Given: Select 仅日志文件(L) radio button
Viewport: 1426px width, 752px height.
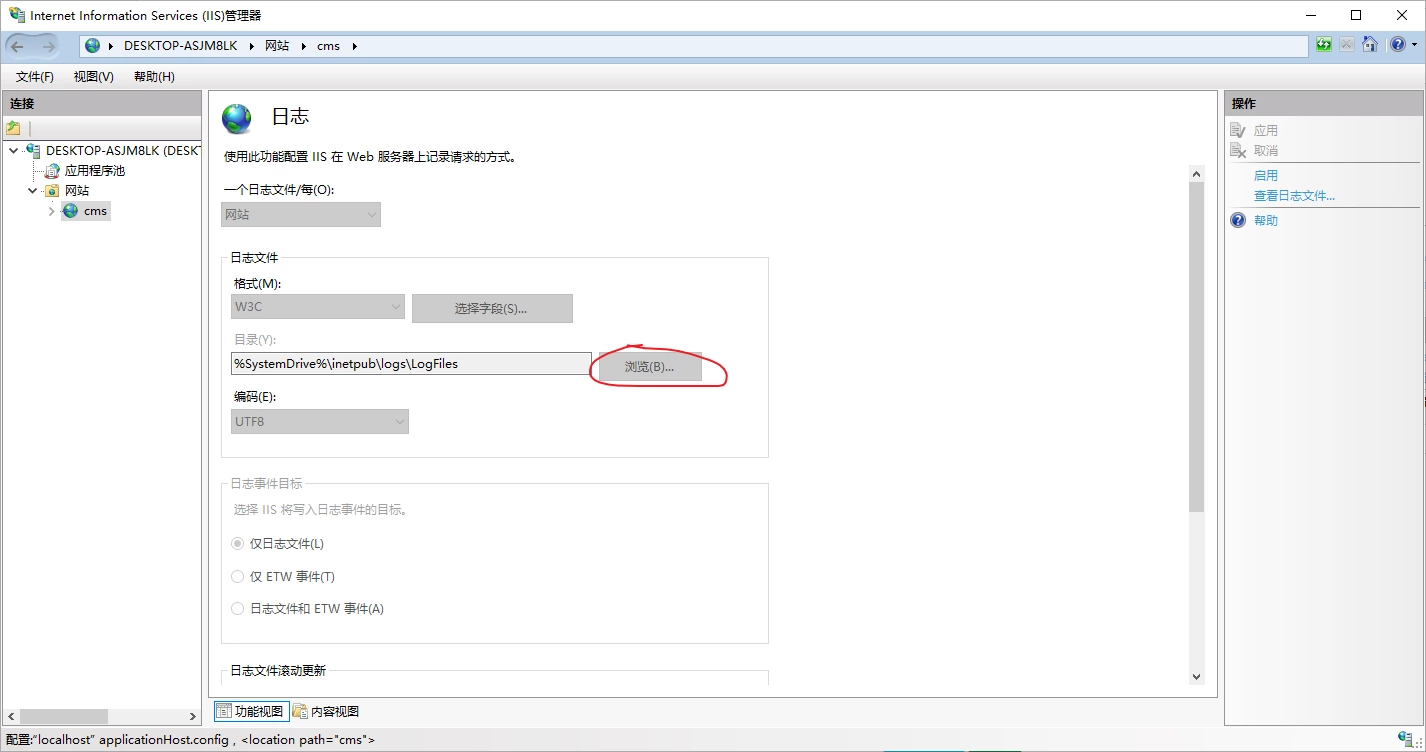Looking at the screenshot, I should tap(237, 544).
